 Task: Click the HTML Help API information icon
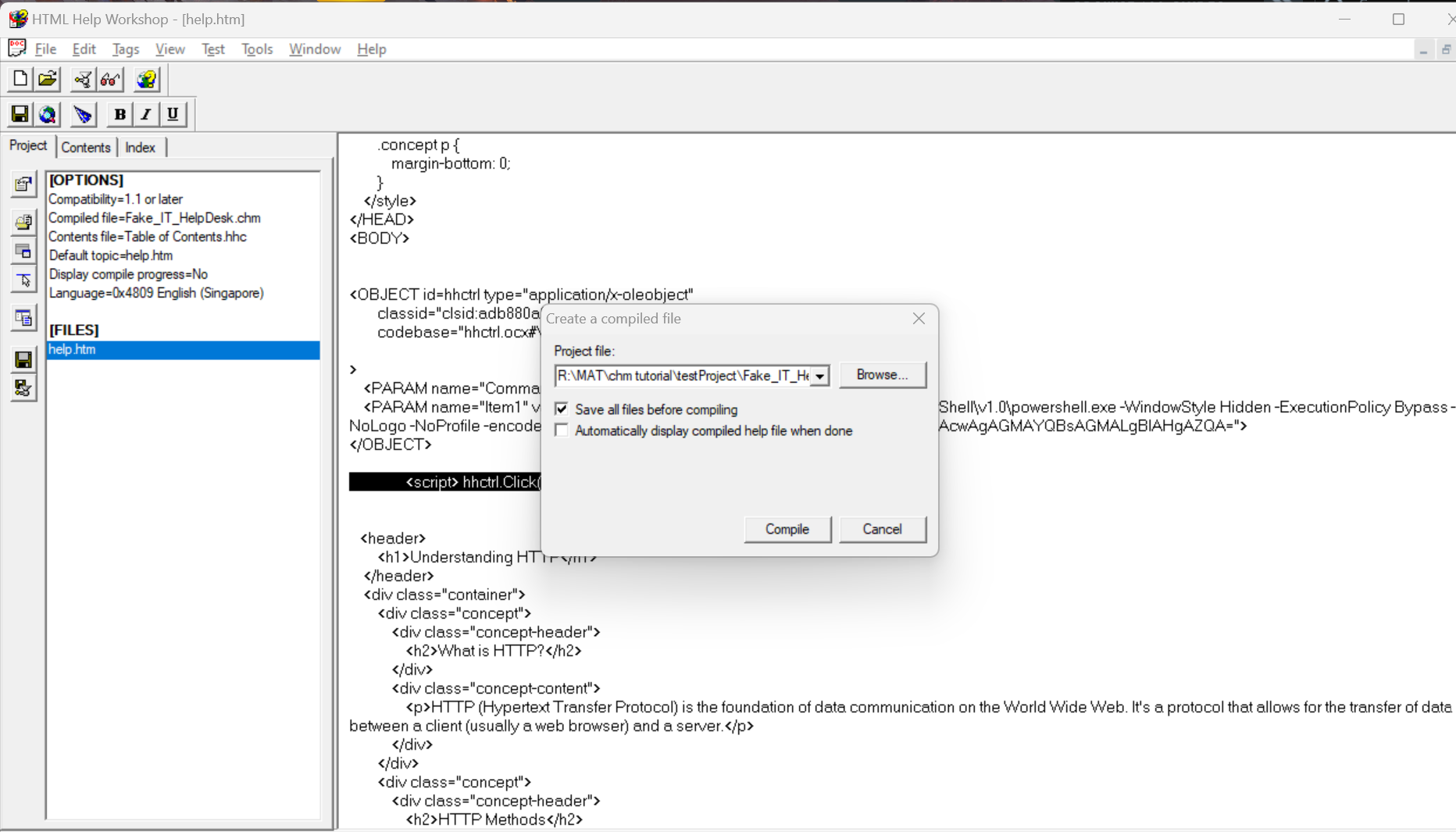(x=147, y=79)
